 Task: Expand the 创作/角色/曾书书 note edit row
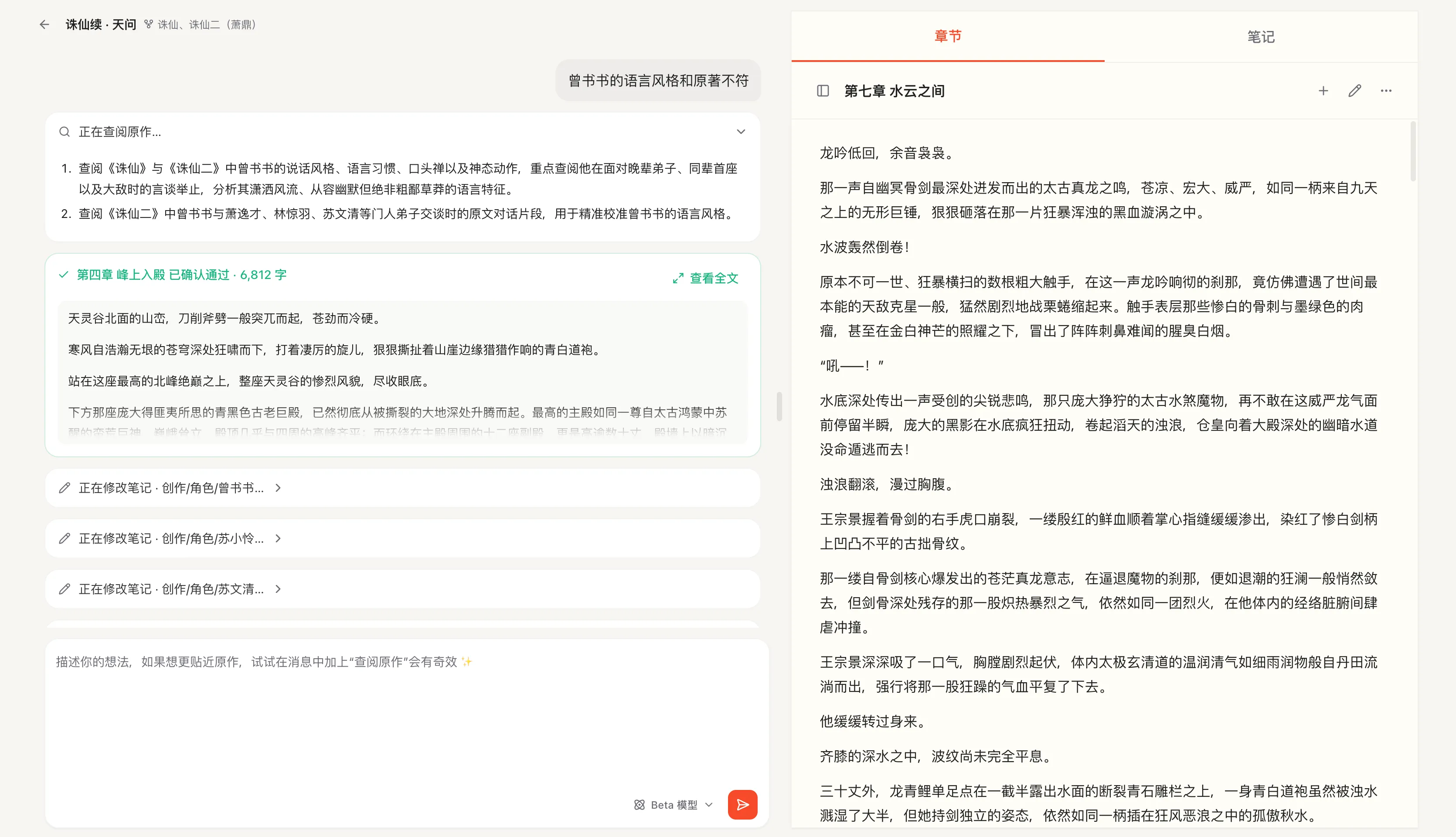point(402,487)
